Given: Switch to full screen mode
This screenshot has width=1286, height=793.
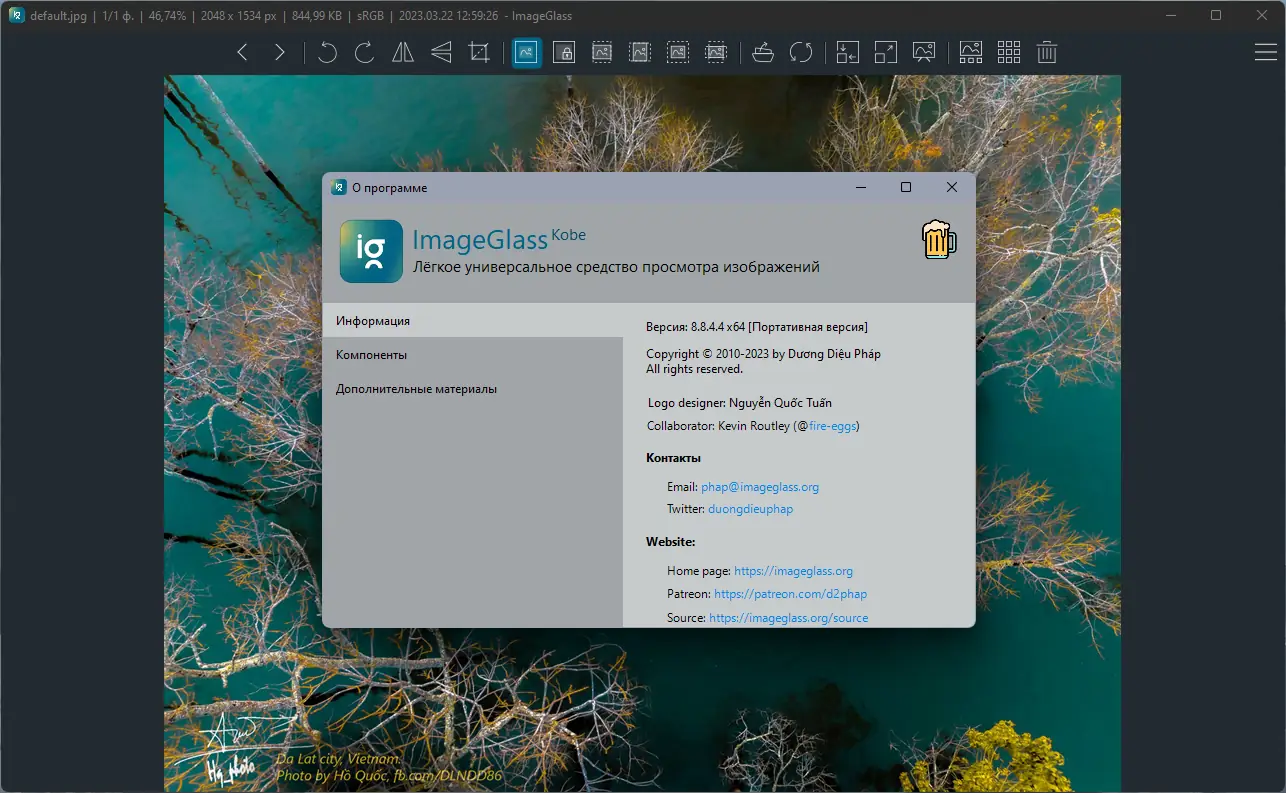Looking at the screenshot, I should pos(886,52).
